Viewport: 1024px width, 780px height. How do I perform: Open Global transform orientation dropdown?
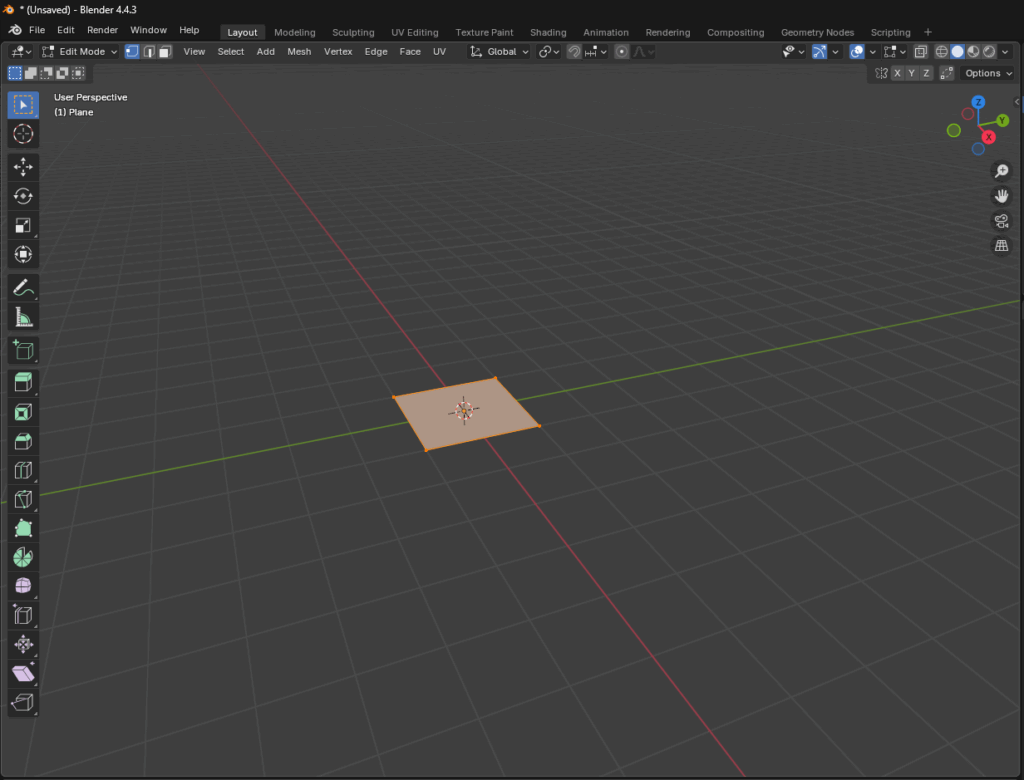click(500, 52)
